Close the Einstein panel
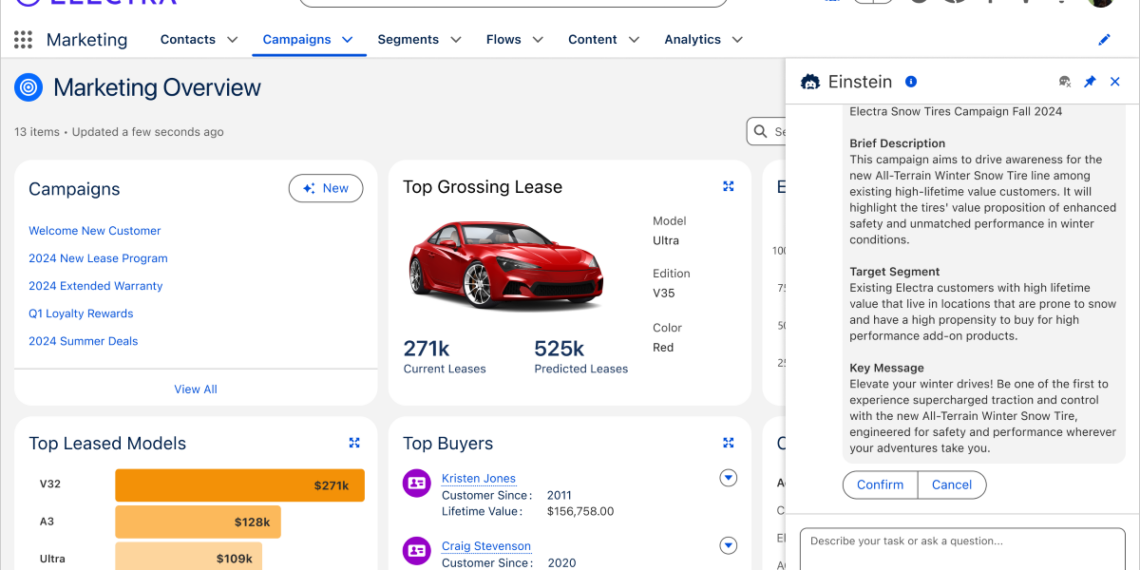Image resolution: width=1140 pixels, height=570 pixels. (1116, 82)
